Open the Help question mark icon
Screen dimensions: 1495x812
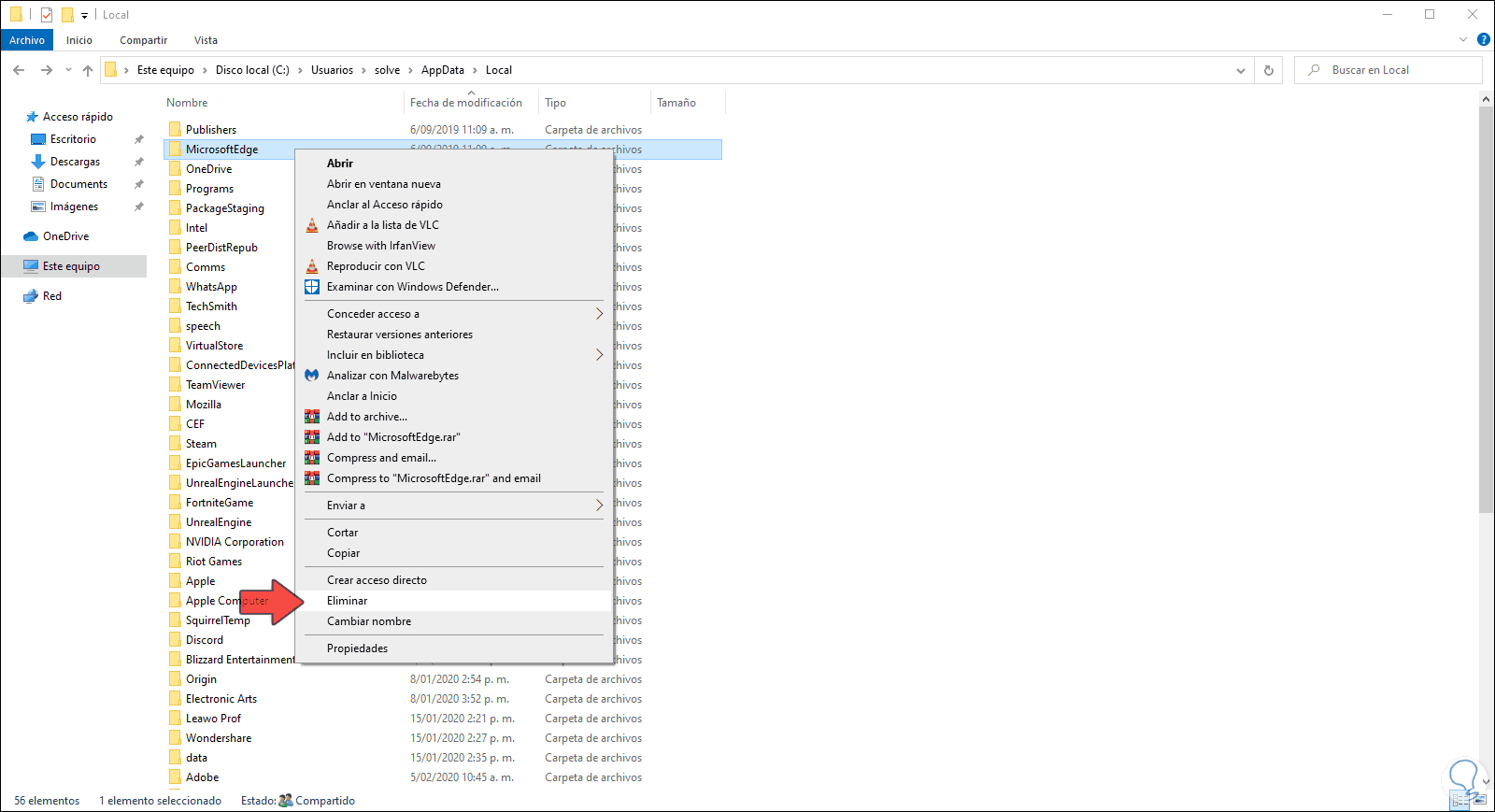click(1483, 40)
